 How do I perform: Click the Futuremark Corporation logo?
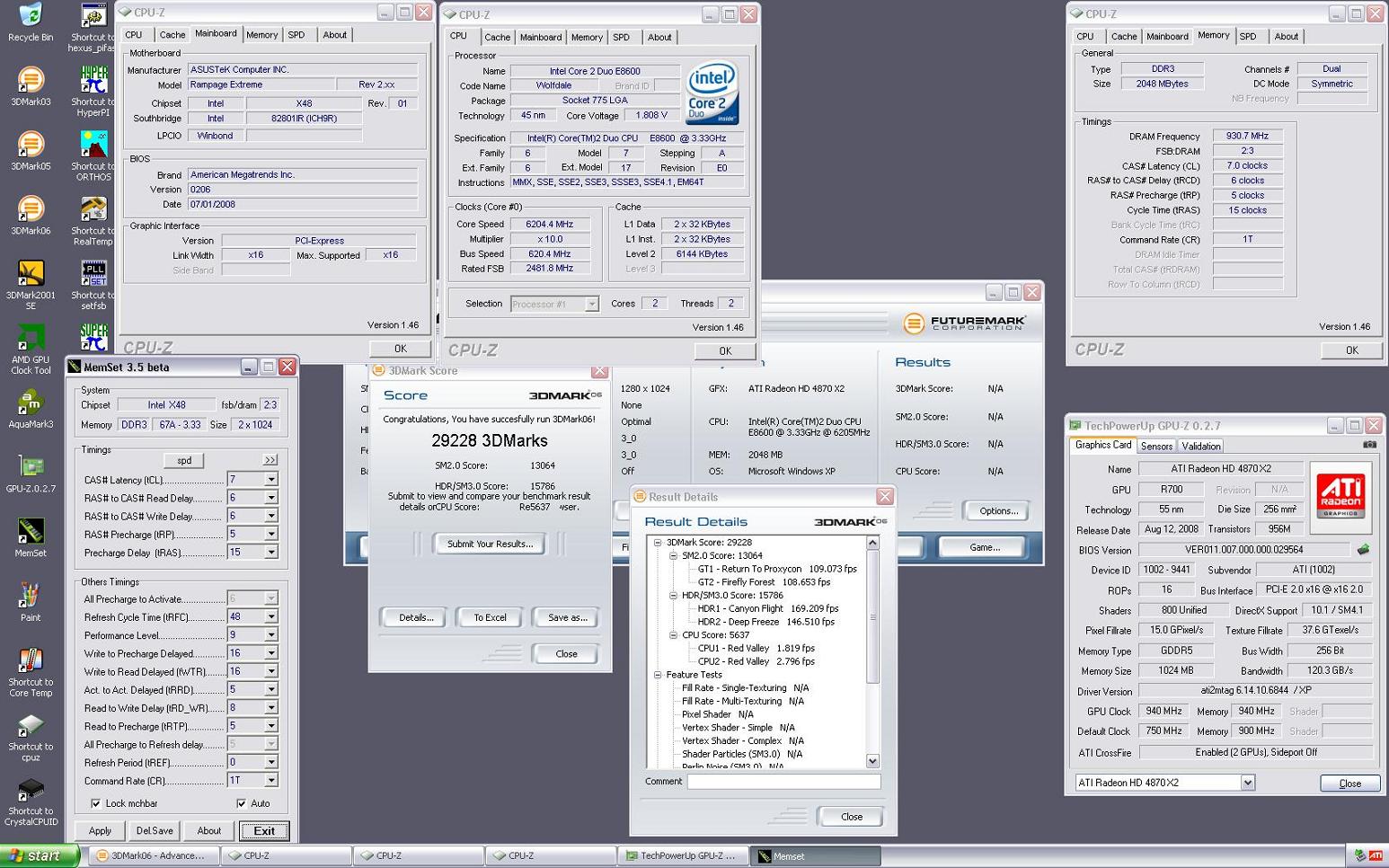pyautogui.click(x=965, y=323)
